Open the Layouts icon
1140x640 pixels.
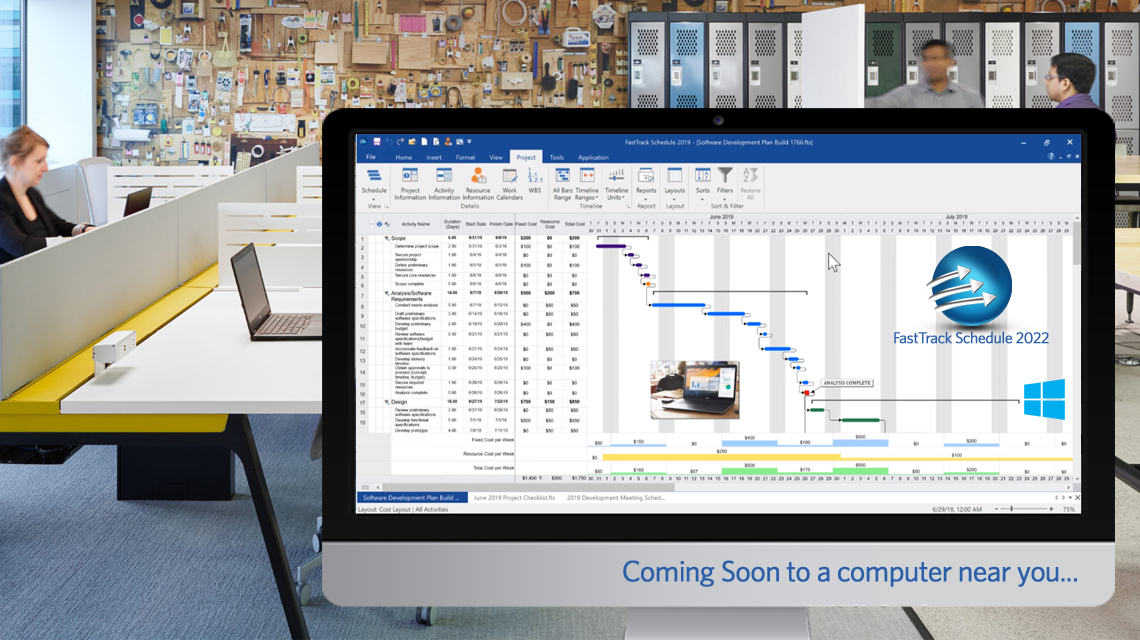(x=676, y=176)
